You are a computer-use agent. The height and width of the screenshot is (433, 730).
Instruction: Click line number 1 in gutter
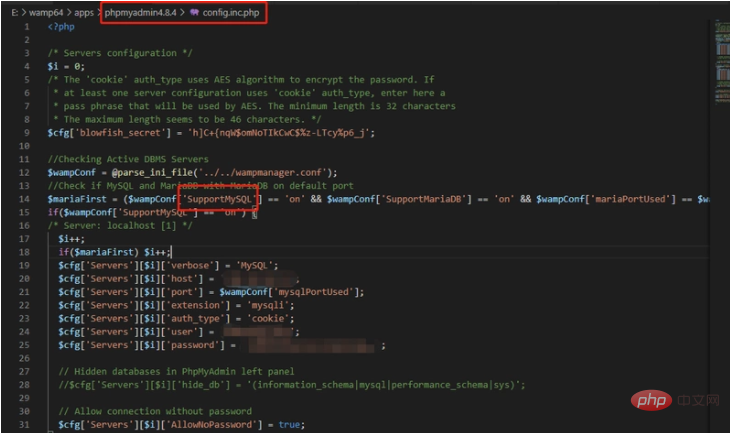(27, 27)
